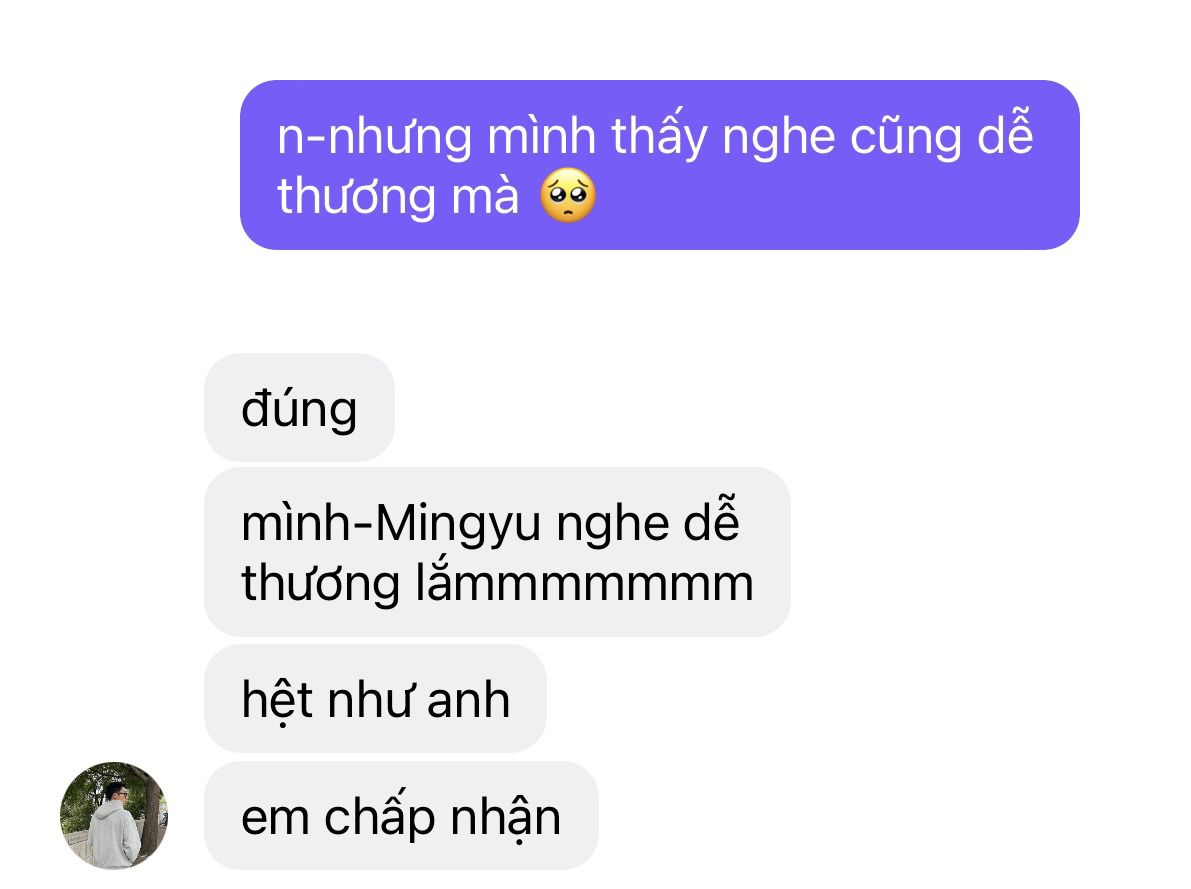Click the word "hệt" in gray bubble
This screenshot has height=889, width=1191.
[x=276, y=699]
